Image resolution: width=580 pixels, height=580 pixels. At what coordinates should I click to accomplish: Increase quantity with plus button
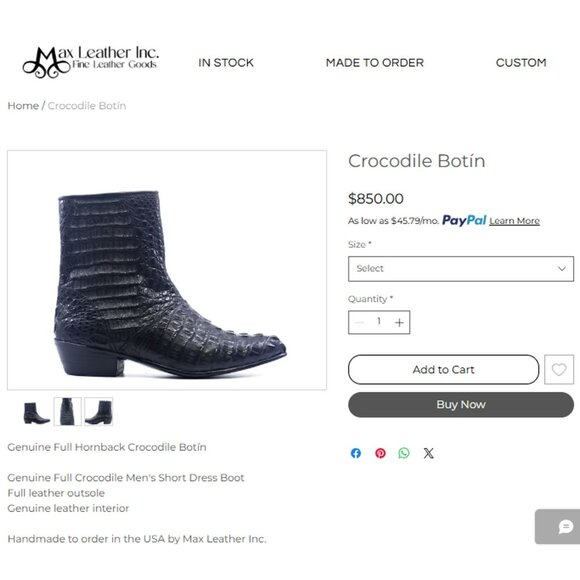(399, 323)
